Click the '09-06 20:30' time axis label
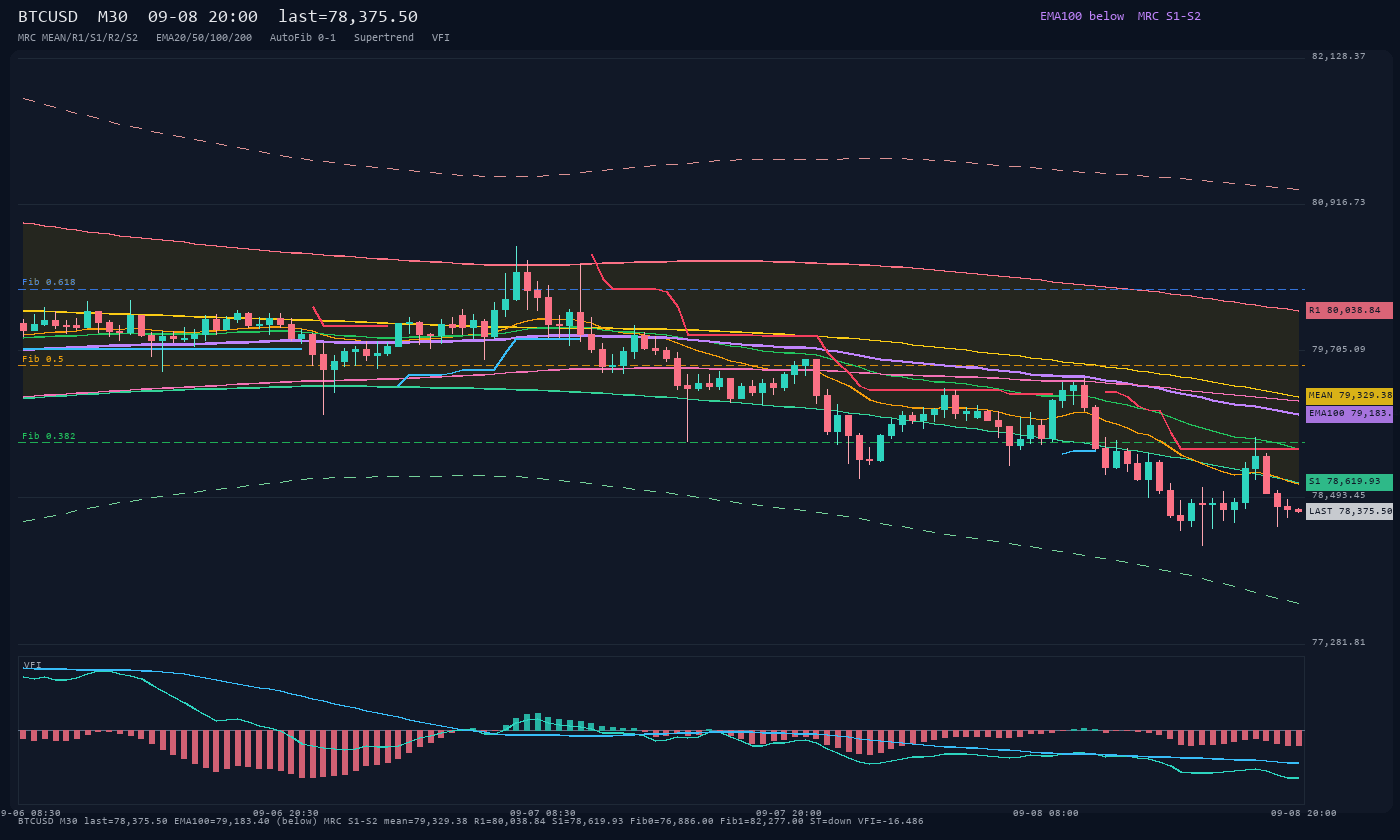Viewport: 1400px width, 840px height. pos(286,813)
